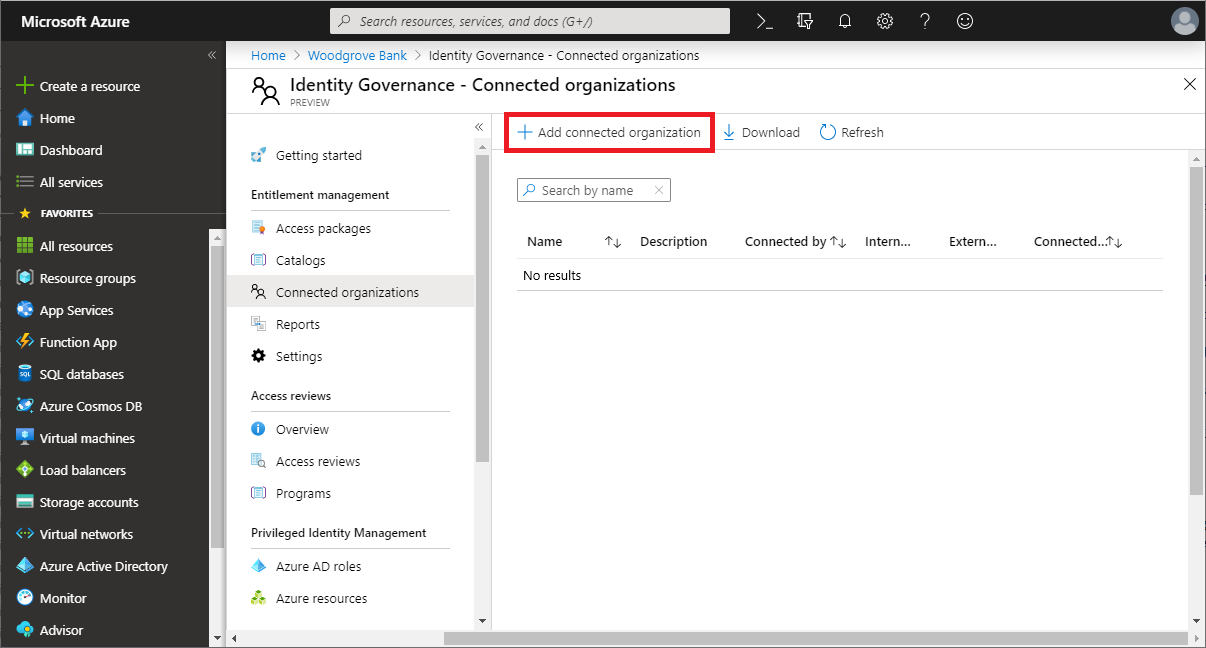1206x648 pixels.
Task: Click the Refresh circular arrow icon
Action: click(827, 132)
